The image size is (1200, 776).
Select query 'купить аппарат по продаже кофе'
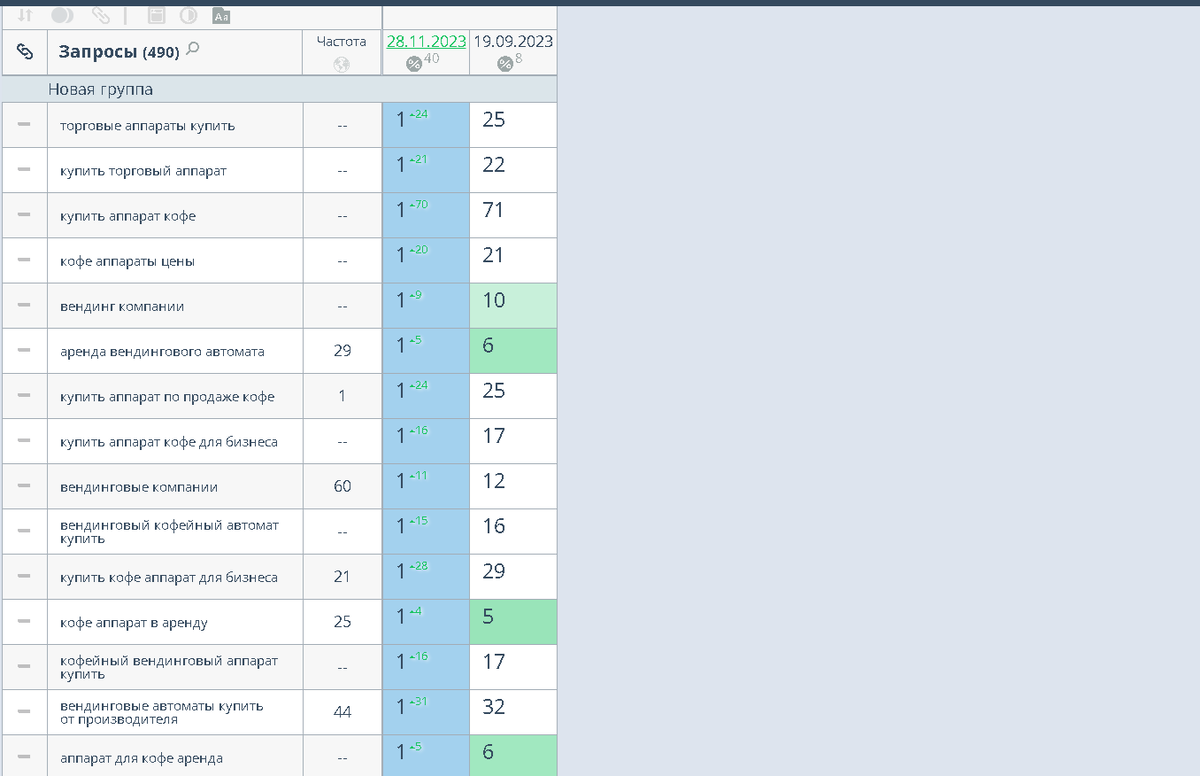point(167,397)
